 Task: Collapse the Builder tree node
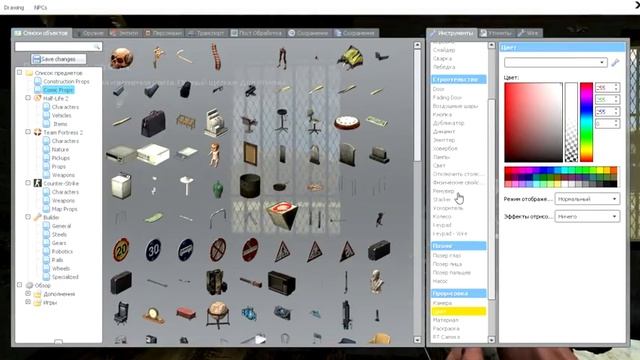28,217
